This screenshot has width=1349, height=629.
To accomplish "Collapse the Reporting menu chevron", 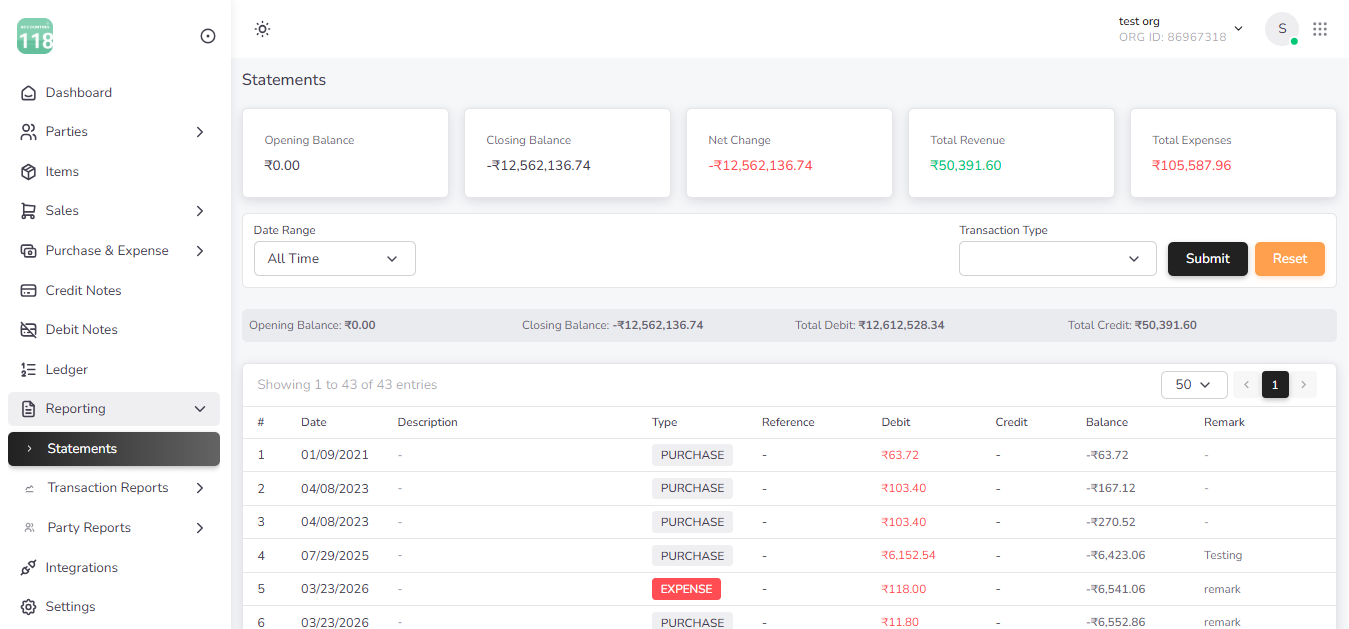I will (200, 409).
